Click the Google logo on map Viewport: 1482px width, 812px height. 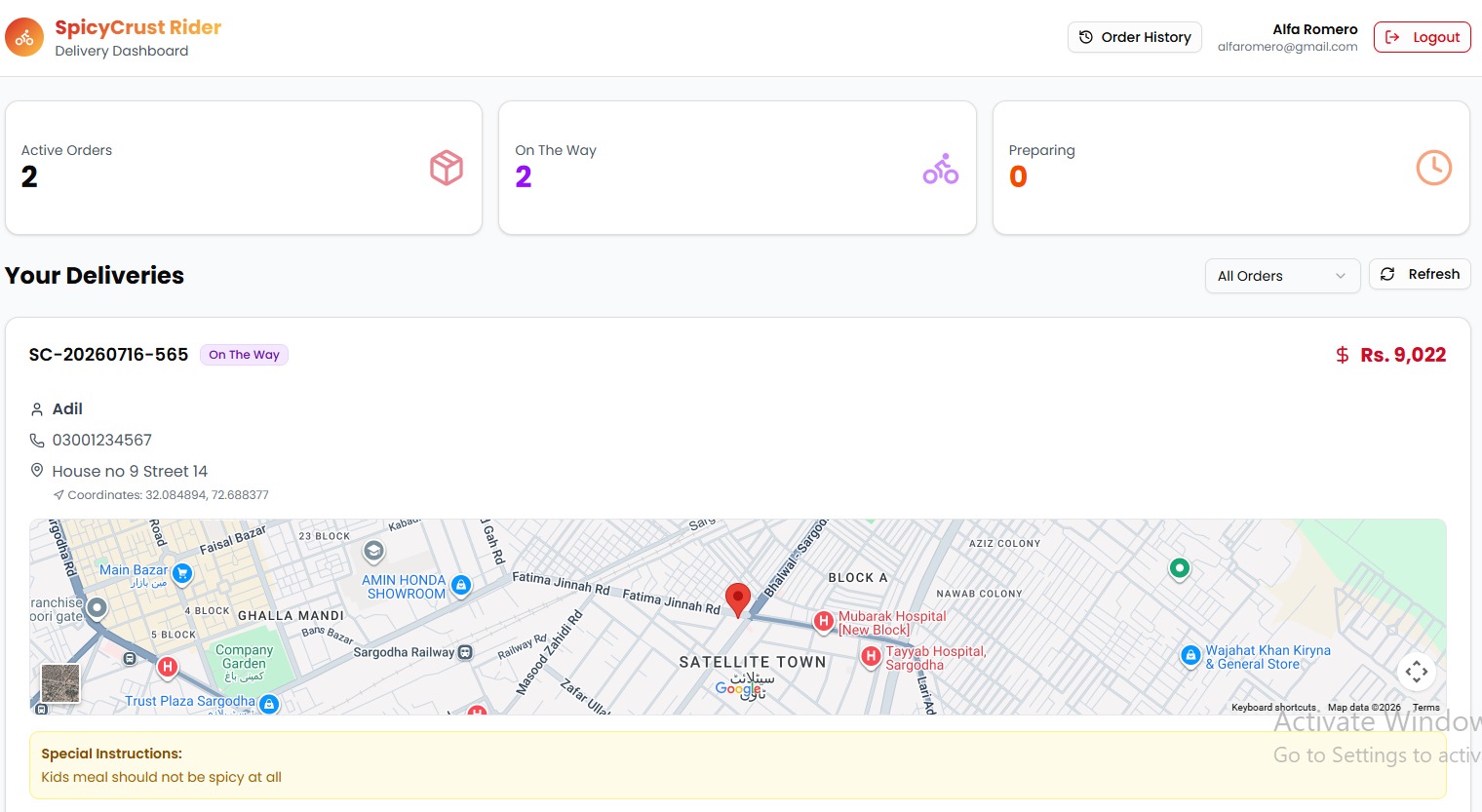739,688
